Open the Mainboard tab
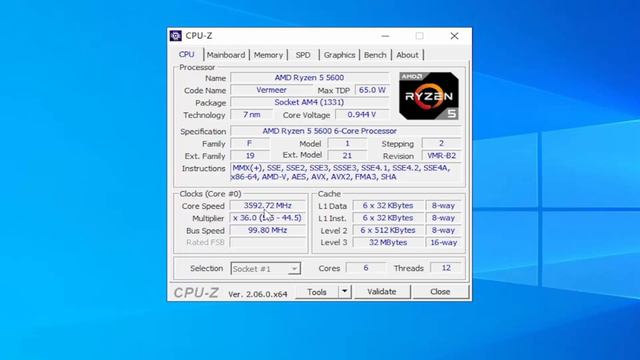 pos(226,55)
